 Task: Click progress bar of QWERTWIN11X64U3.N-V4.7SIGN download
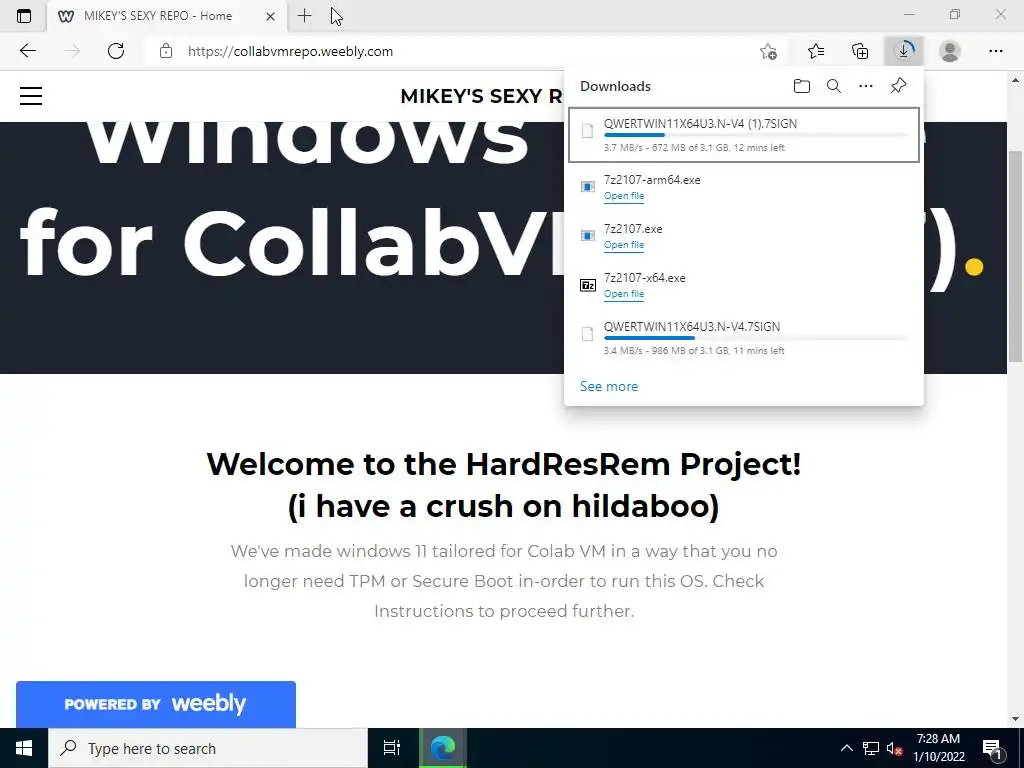pyautogui.click(x=756, y=338)
